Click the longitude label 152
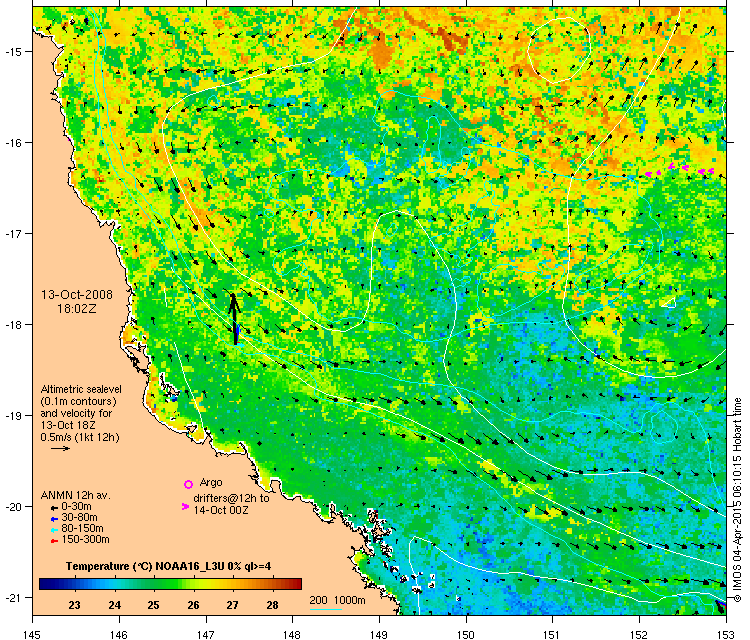 coord(640,634)
